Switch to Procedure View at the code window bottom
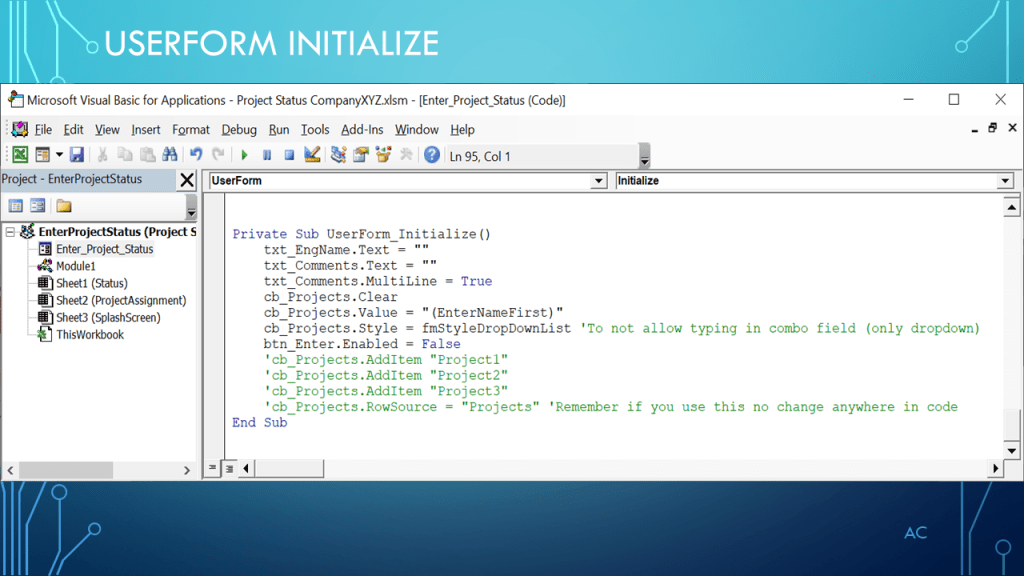The image size is (1024, 576). (x=212, y=468)
